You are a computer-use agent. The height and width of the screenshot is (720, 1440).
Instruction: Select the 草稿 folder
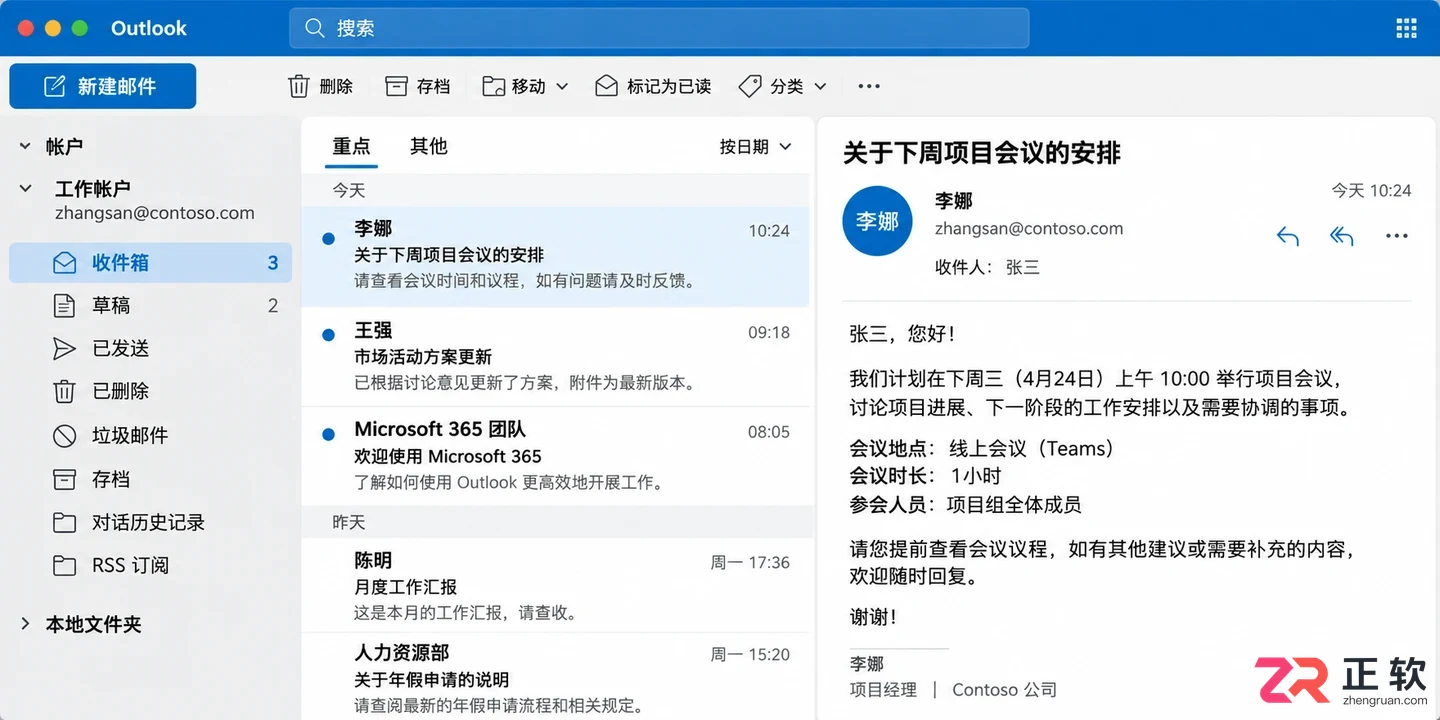tap(150, 306)
